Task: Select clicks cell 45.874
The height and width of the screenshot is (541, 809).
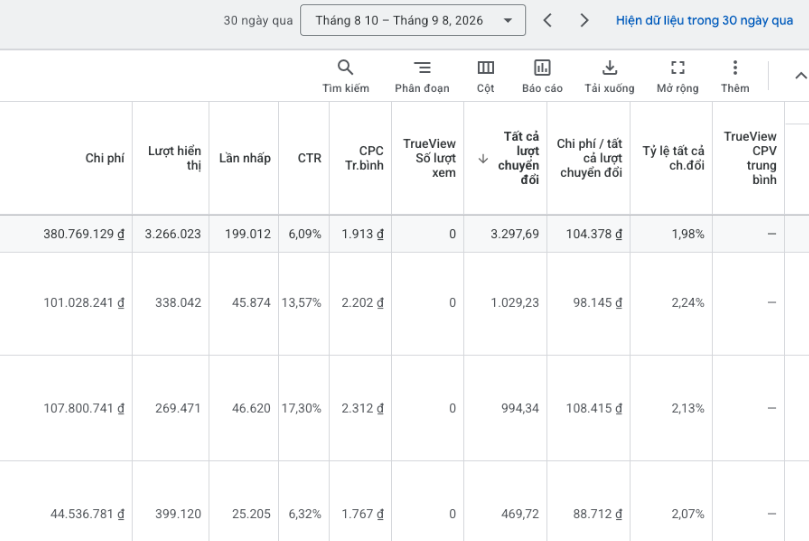Action: click(x=251, y=303)
